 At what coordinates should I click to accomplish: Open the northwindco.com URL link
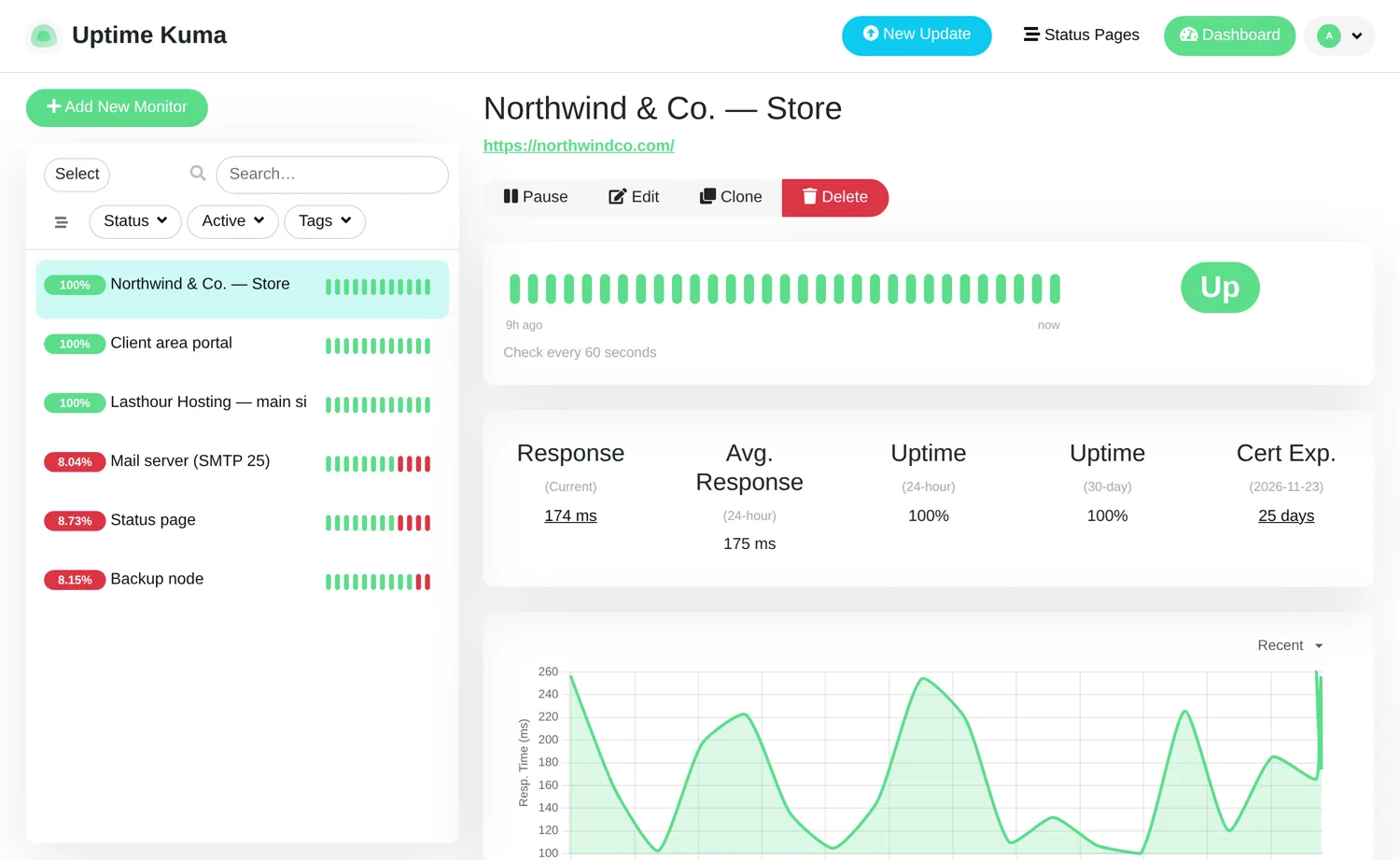tap(579, 146)
